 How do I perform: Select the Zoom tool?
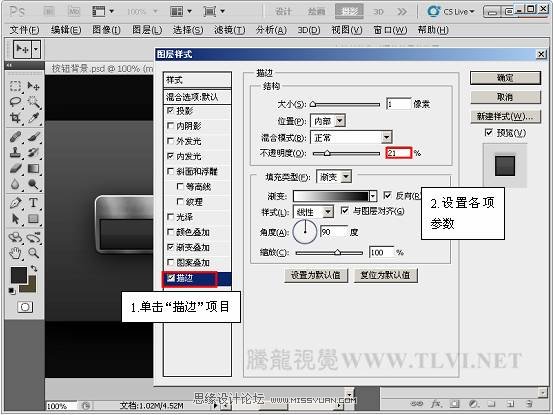point(34,253)
